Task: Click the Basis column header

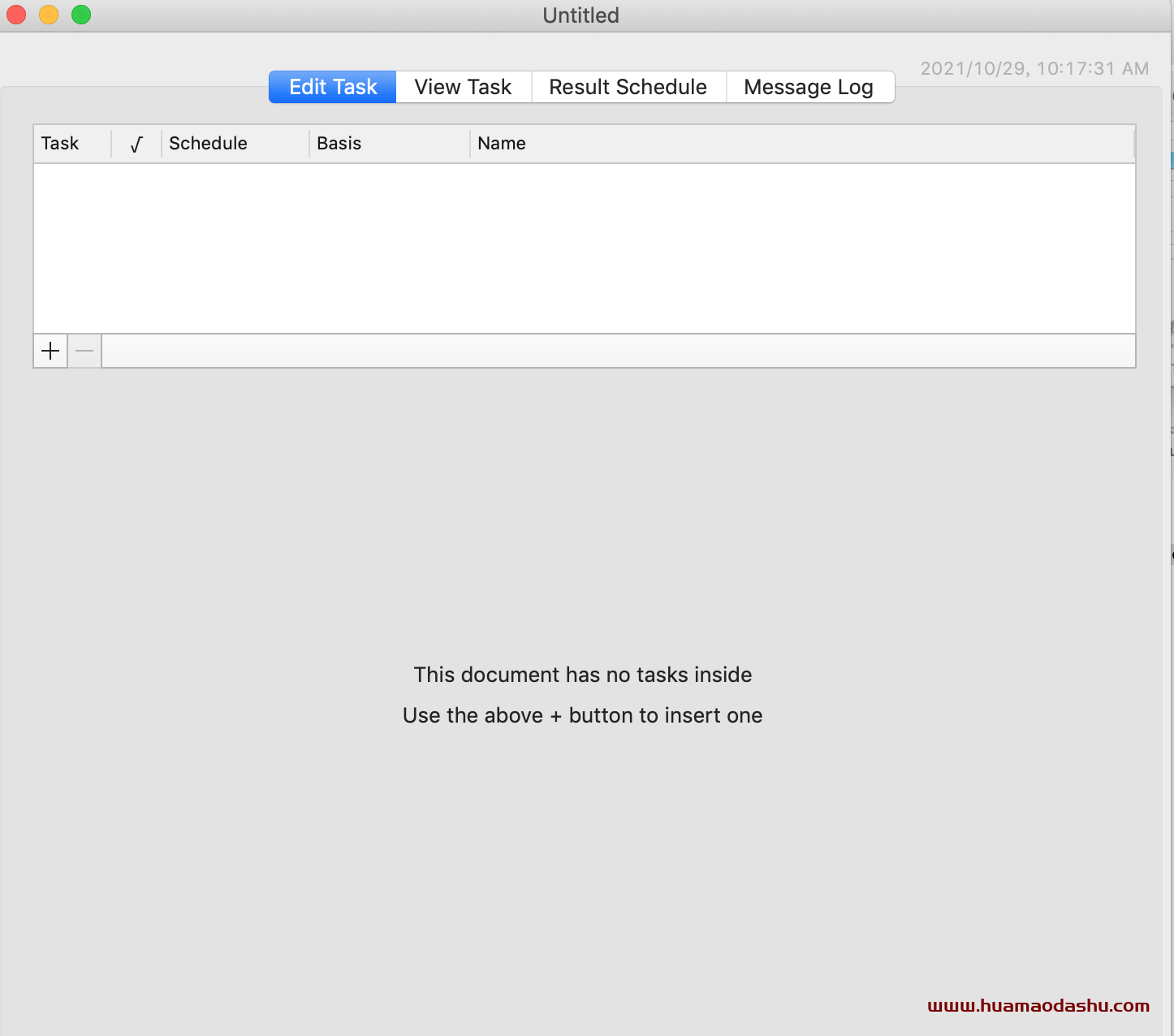Action: click(x=339, y=144)
